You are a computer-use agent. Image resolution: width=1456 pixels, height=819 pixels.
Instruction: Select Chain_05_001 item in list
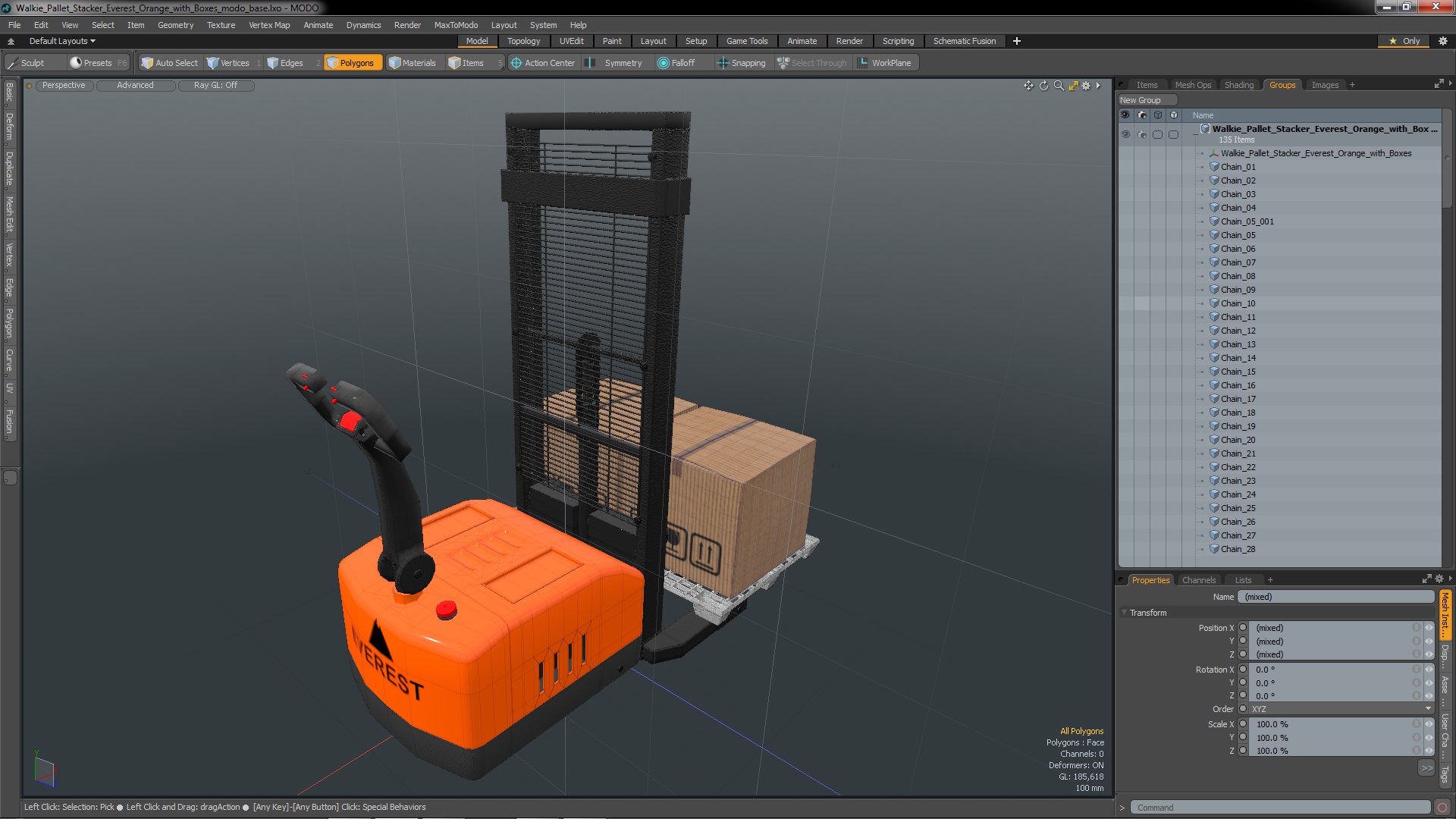[x=1247, y=221]
